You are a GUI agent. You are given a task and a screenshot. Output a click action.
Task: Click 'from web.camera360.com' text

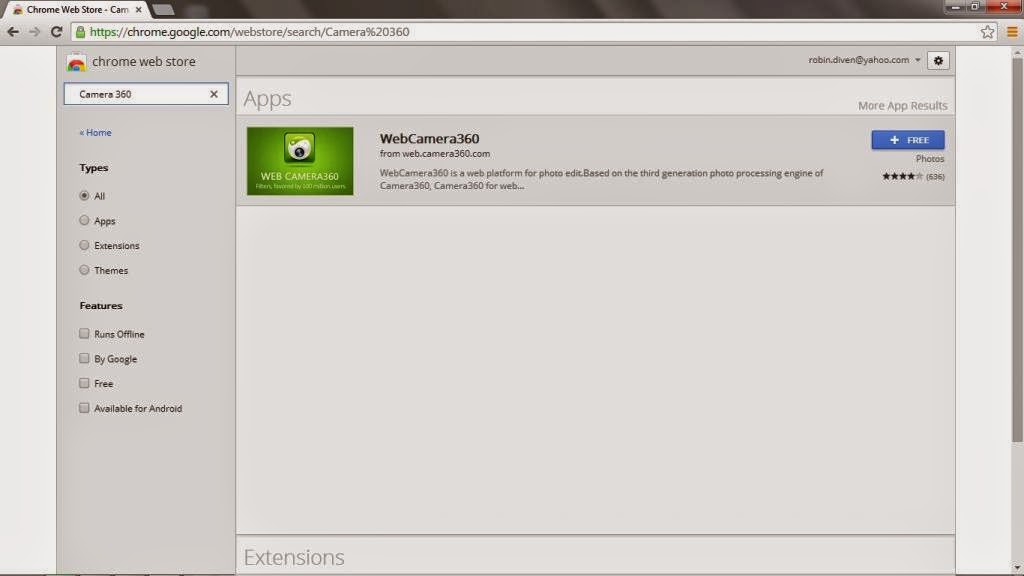(x=435, y=153)
